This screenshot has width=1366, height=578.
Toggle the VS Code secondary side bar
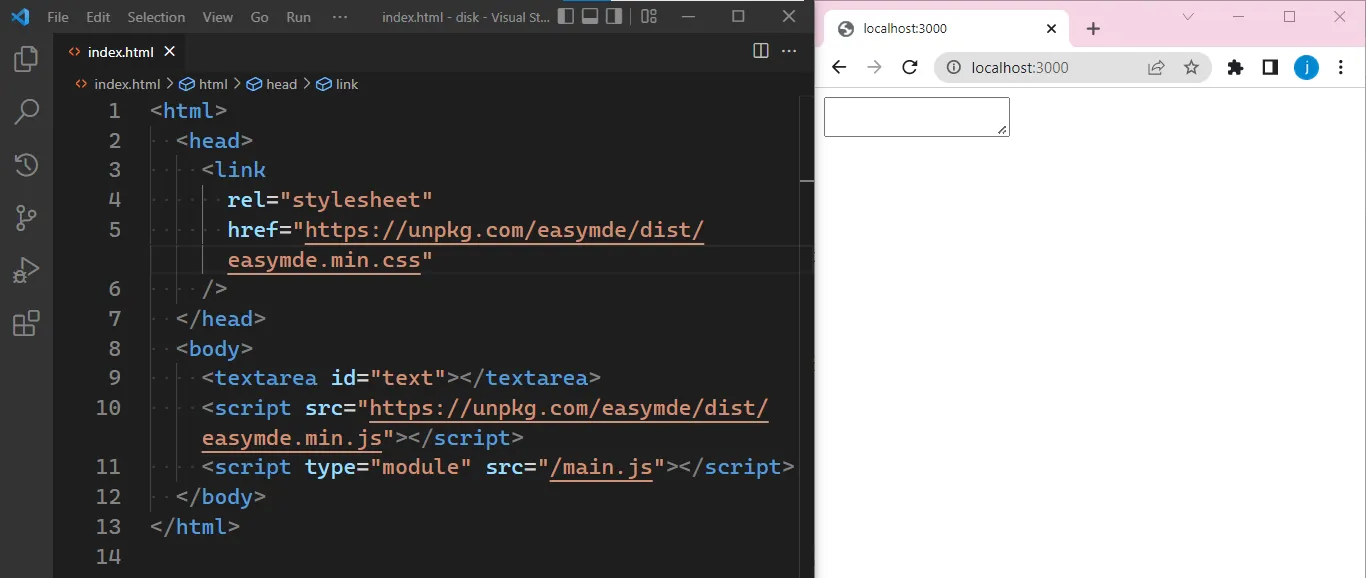[614, 16]
